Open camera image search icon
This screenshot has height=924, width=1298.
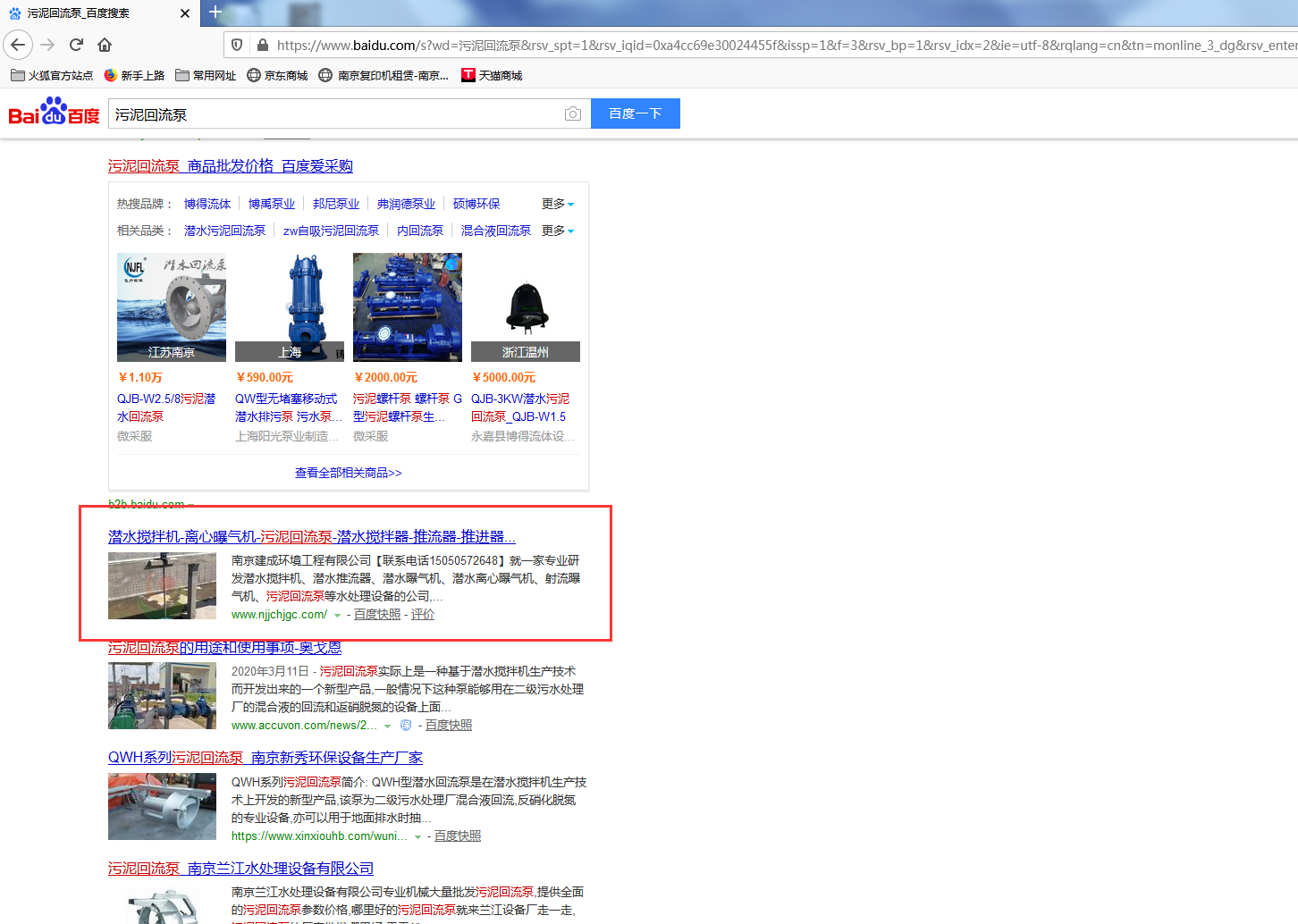click(x=573, y=114)
